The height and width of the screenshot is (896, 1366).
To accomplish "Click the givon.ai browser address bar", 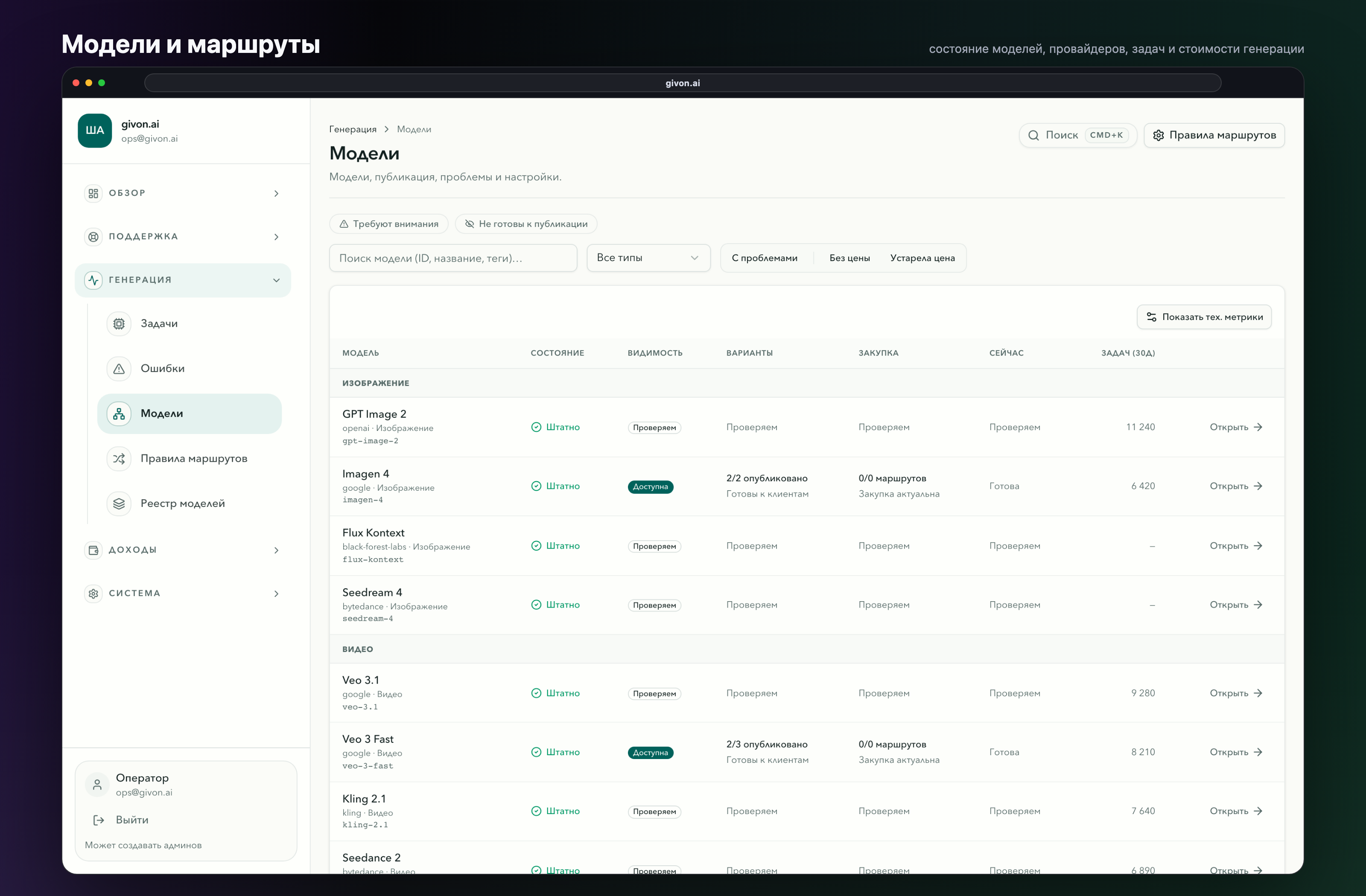I will tap(683, 83).
